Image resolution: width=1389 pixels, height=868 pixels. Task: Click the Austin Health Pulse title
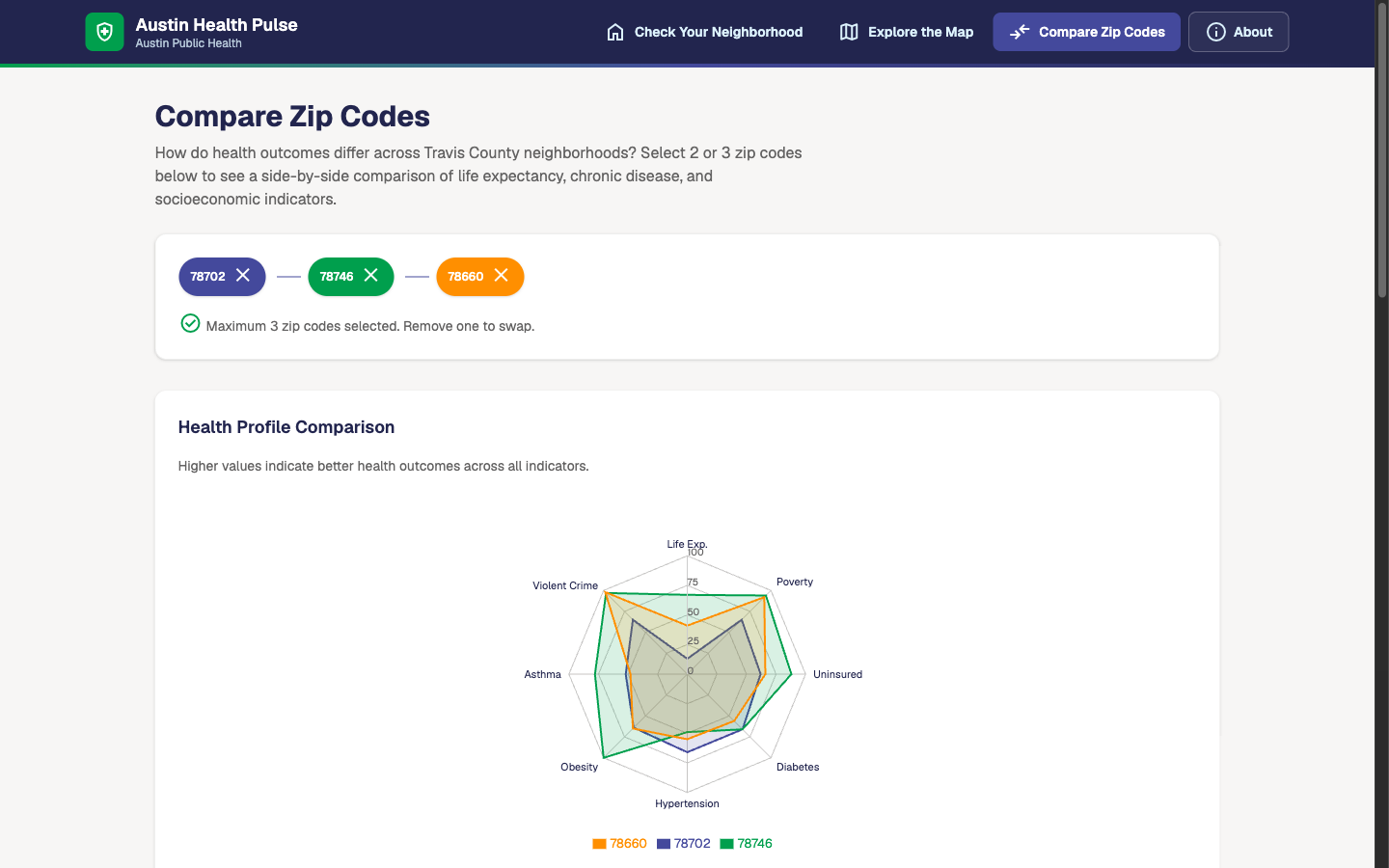point(216,25)
